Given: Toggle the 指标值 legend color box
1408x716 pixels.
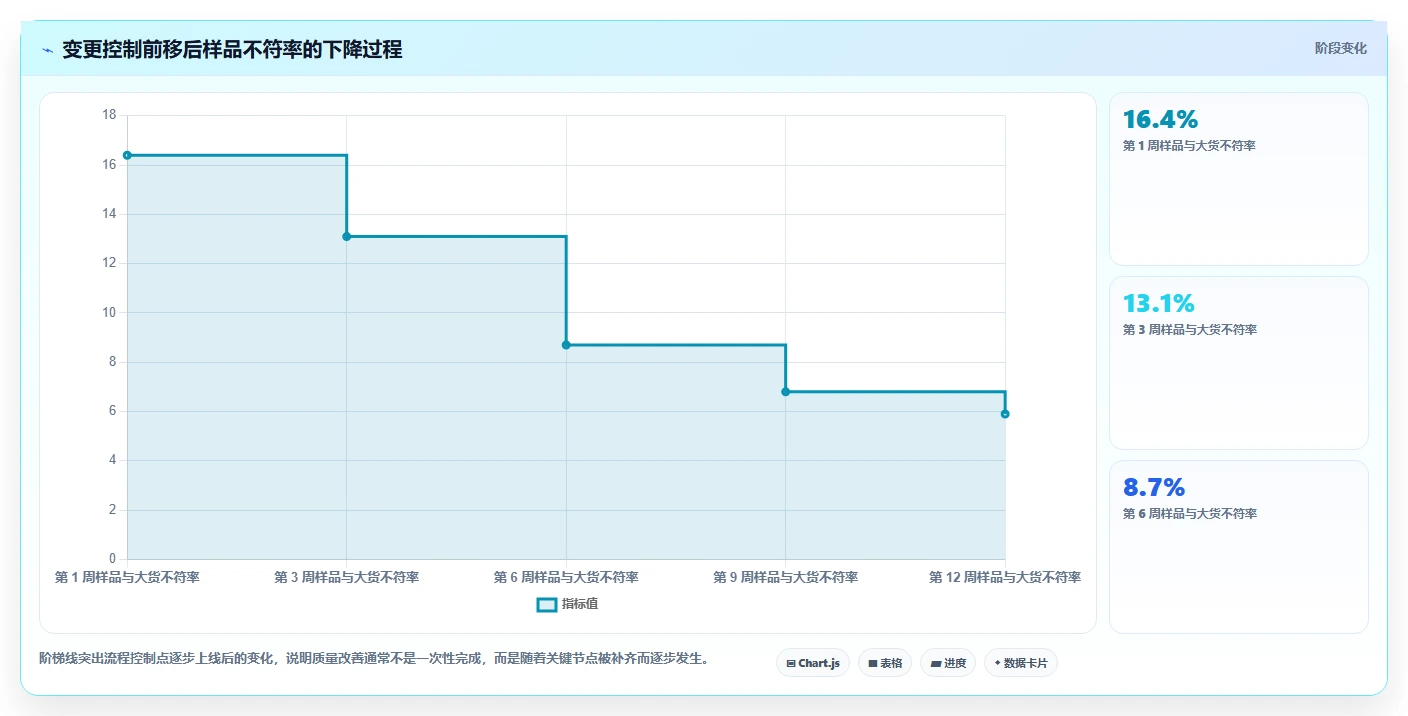Looking at the screenshot, I should point(546,604).
